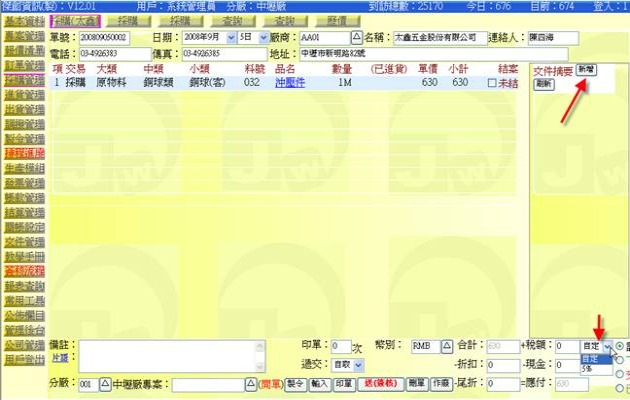Click the triangle lookup icon next to RMB currency
Image resolution: width=630 pixels, height=400 pixels.
(x=447, y=345)
